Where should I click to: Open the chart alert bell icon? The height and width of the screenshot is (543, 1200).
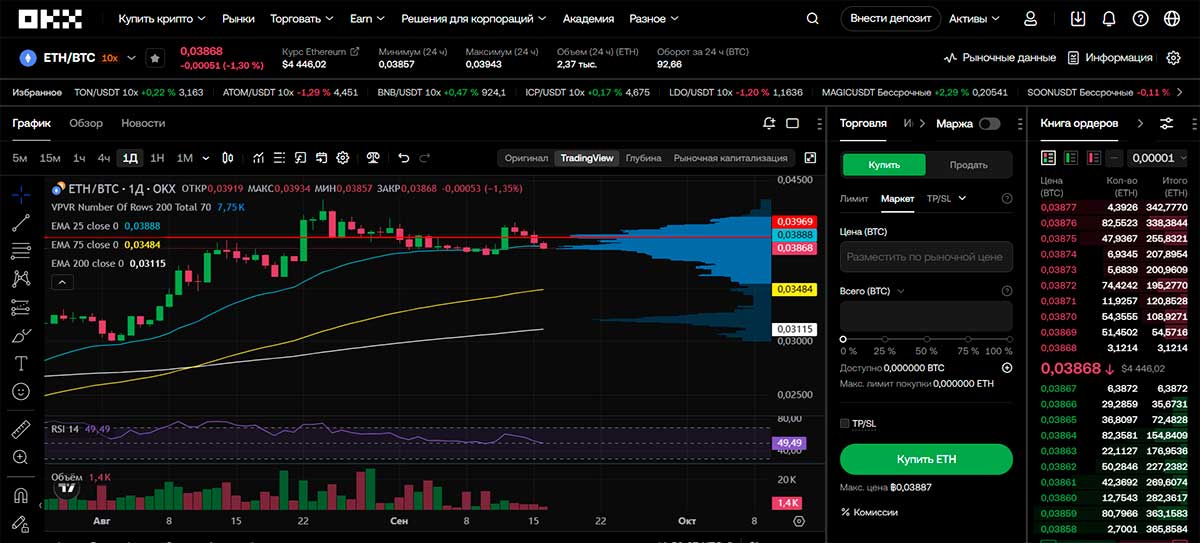(769, 123)
